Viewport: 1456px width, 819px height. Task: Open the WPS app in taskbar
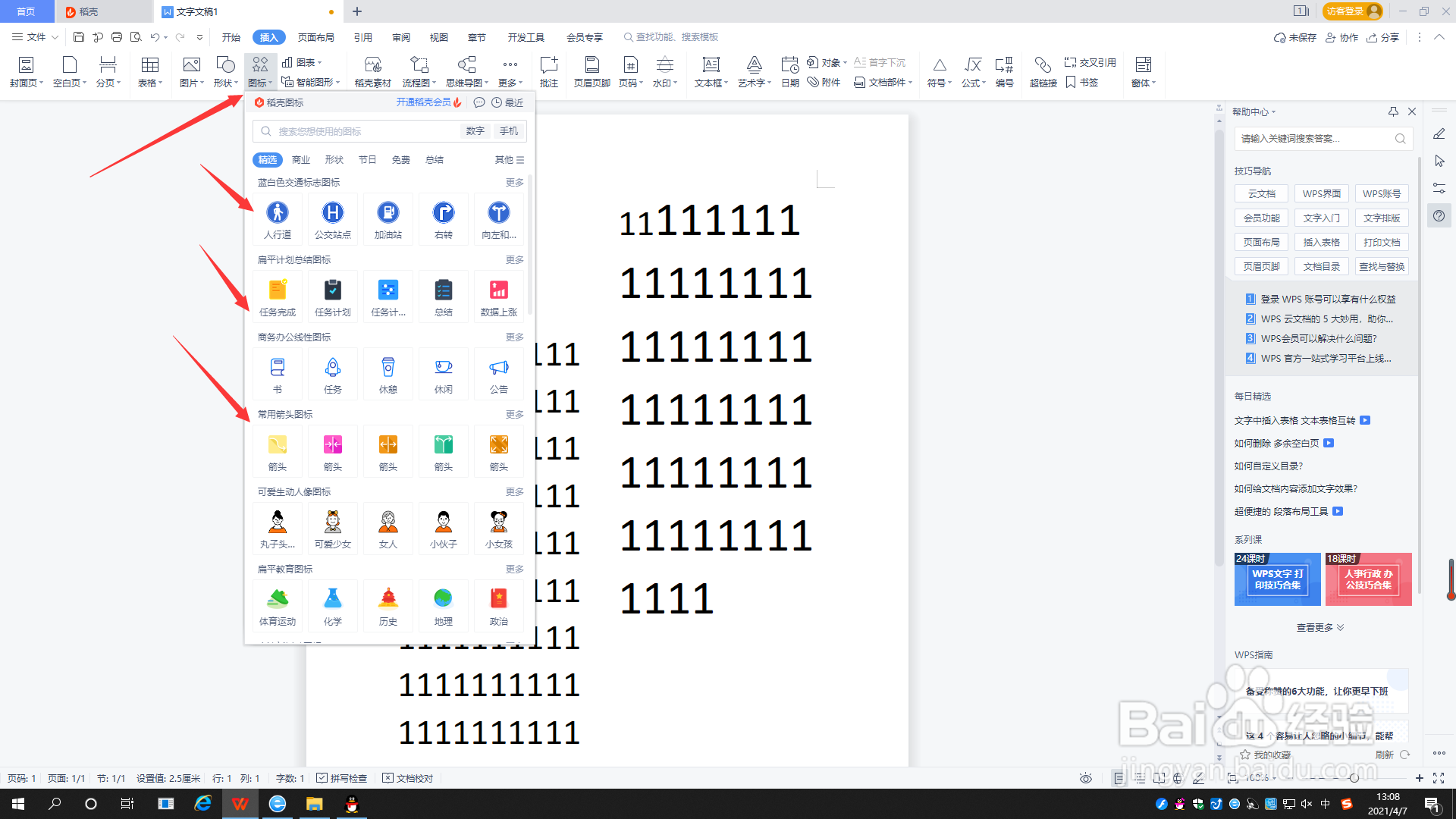pos(240,804)
